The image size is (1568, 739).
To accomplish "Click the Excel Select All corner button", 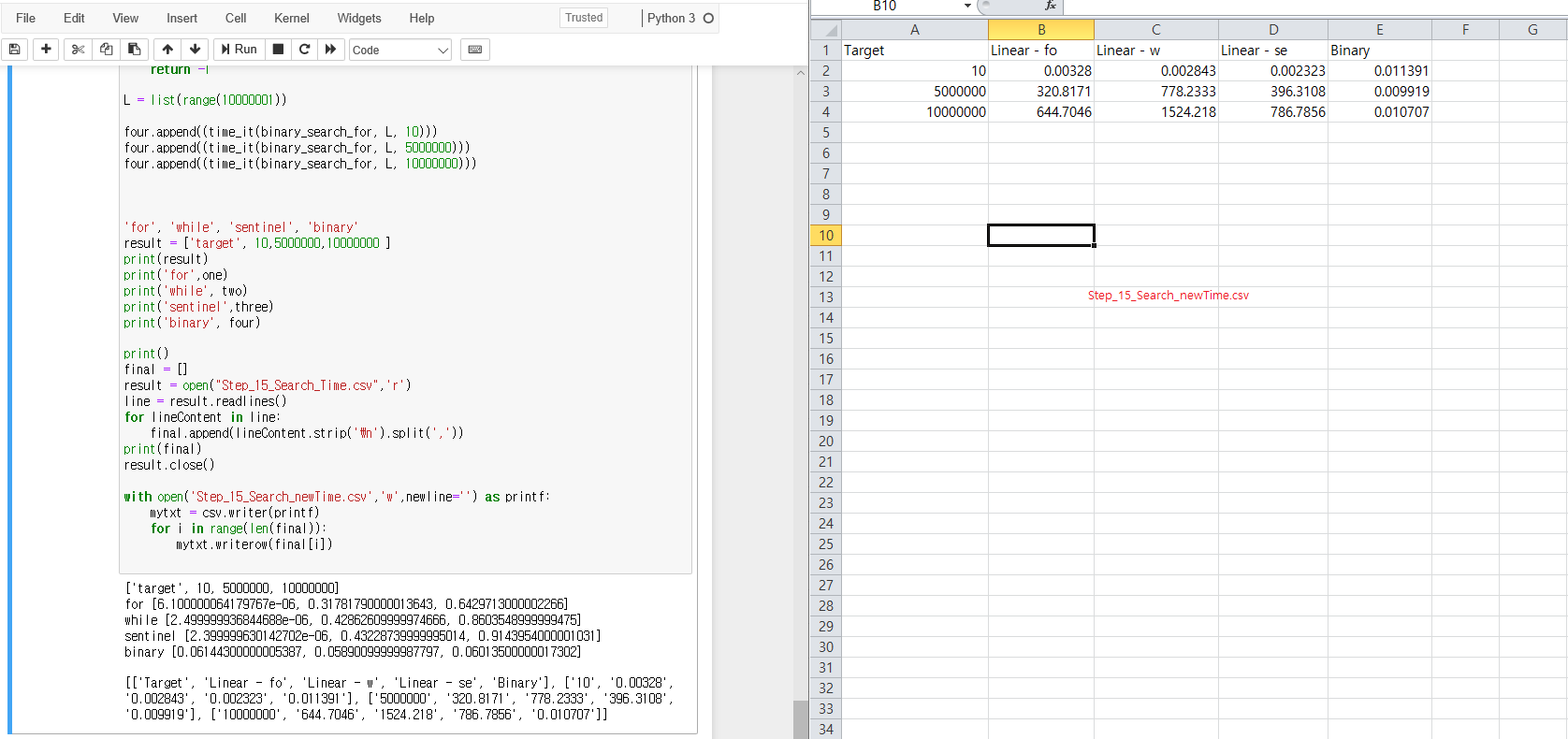I will pyautogui.click(x=826, y=30).
